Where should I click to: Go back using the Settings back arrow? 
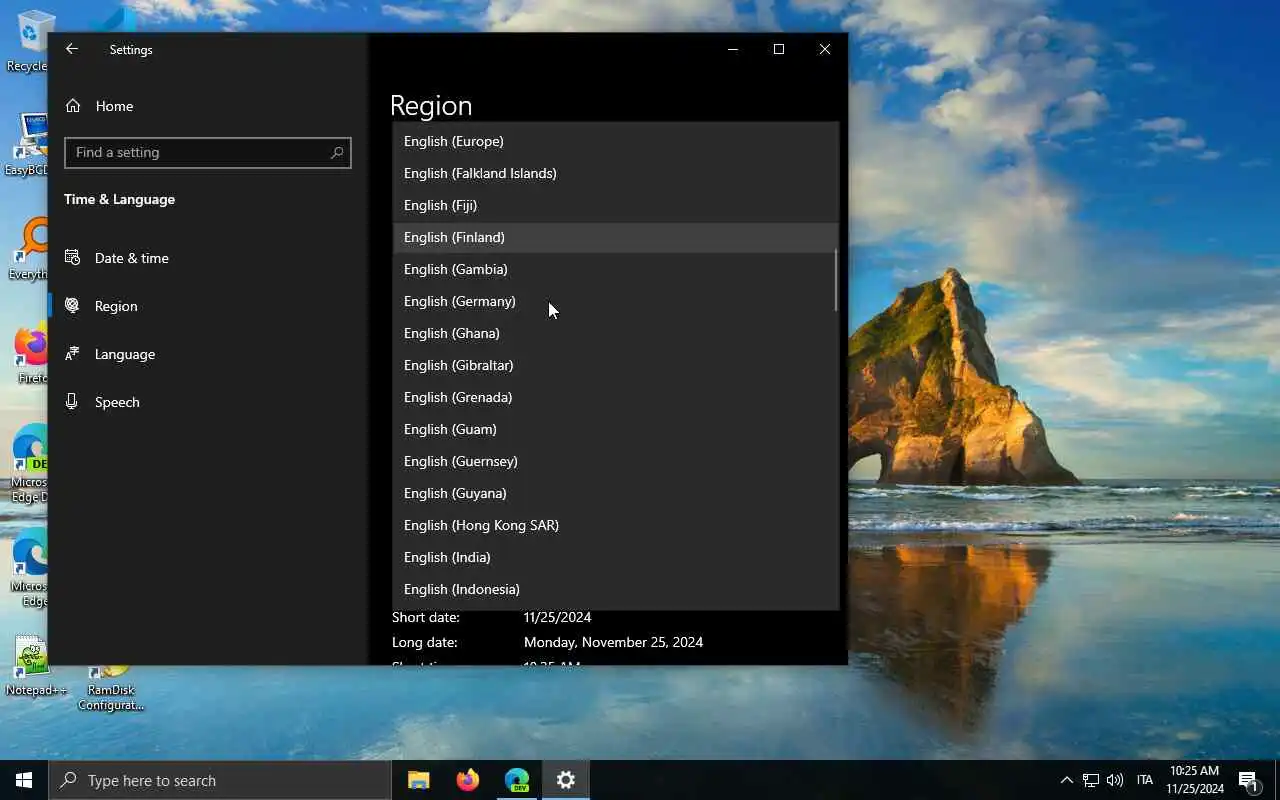71,49
